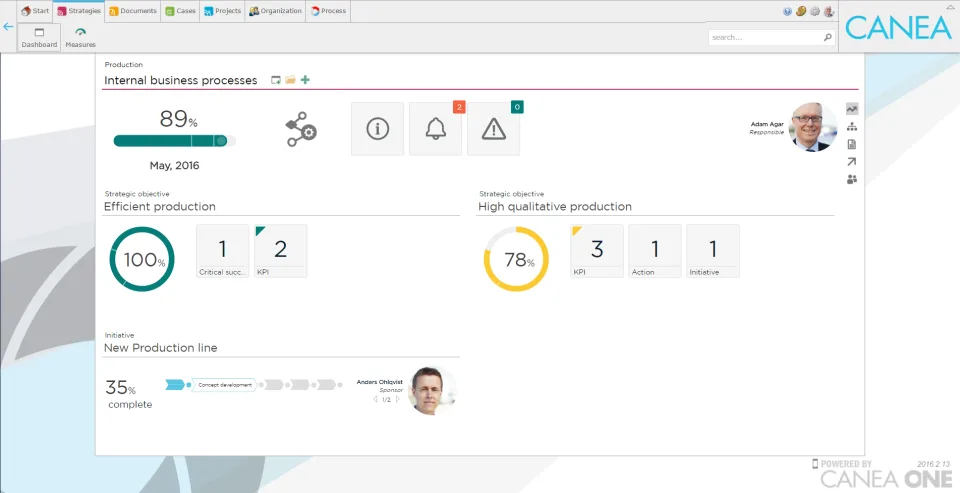Click the diagonal arrow sidebar icon
960x493 pixels.
pos(852,162)
